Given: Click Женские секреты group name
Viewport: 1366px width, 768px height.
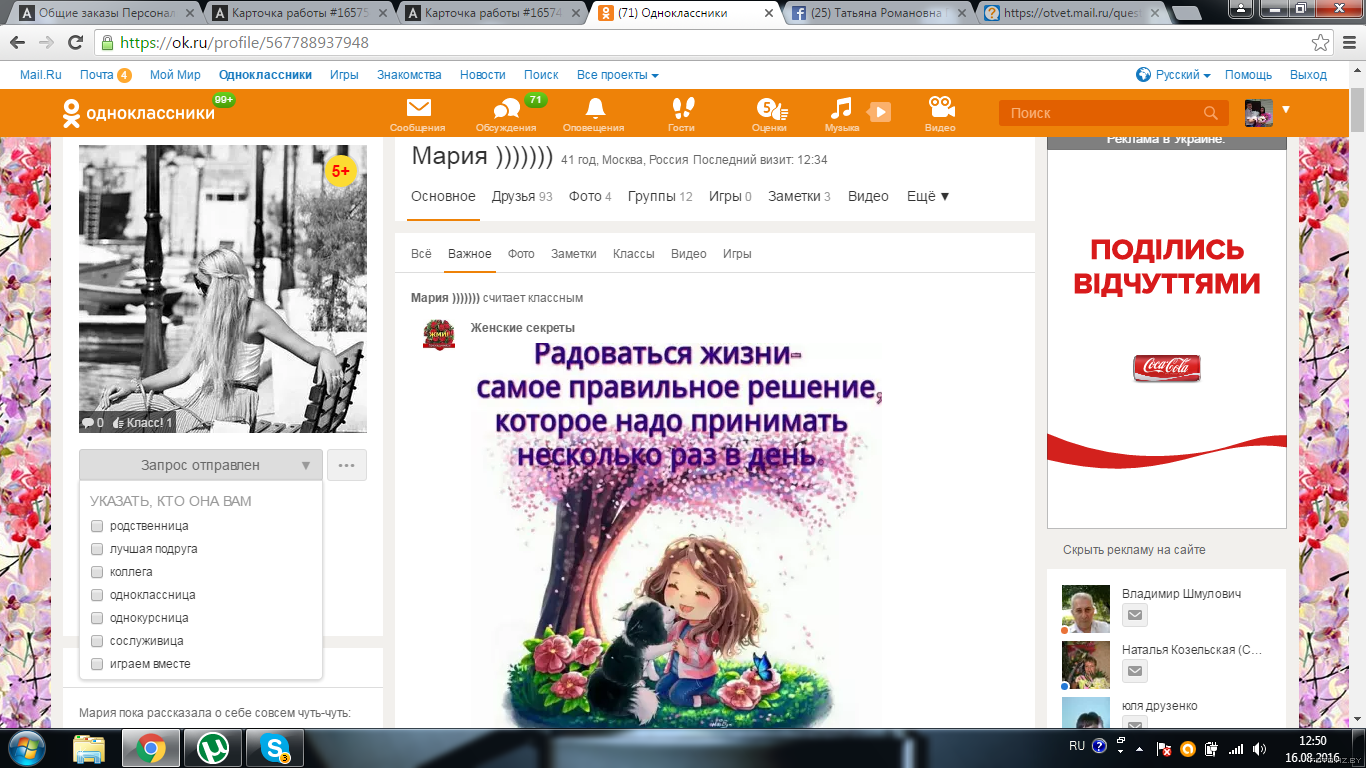Looking at the screenshot, I should click(x=522, y=328).
